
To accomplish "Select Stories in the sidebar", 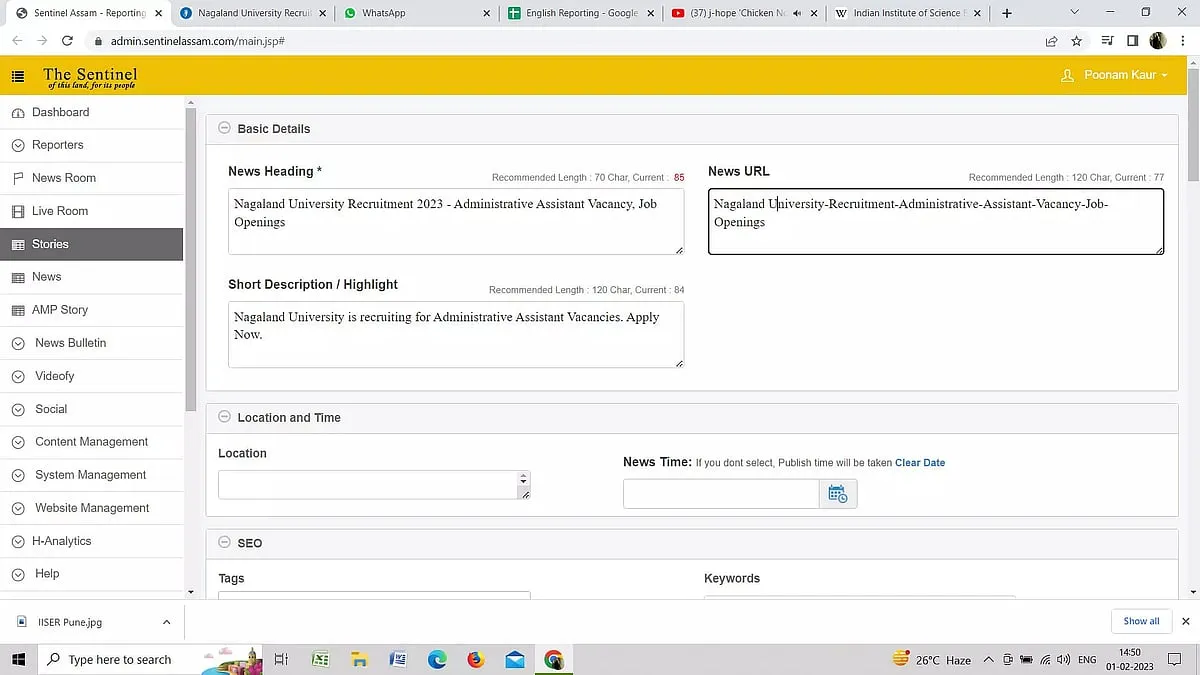I will 92,244.
